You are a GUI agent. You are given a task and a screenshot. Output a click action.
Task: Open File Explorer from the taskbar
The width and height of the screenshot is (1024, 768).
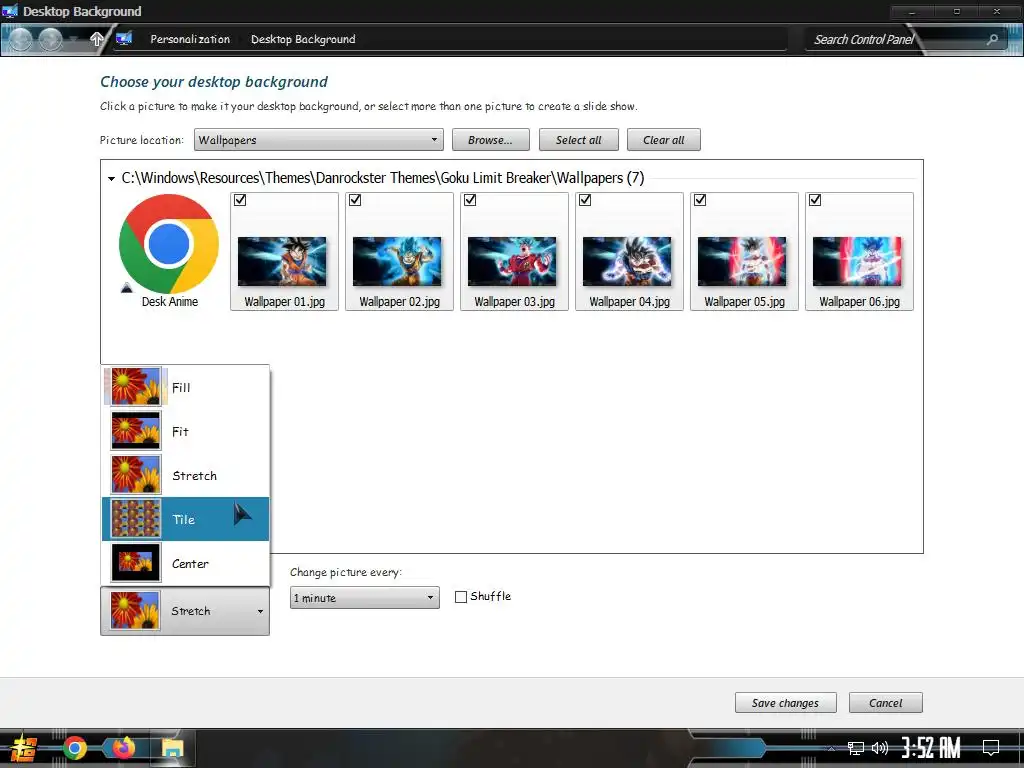(x=173, y=748)
